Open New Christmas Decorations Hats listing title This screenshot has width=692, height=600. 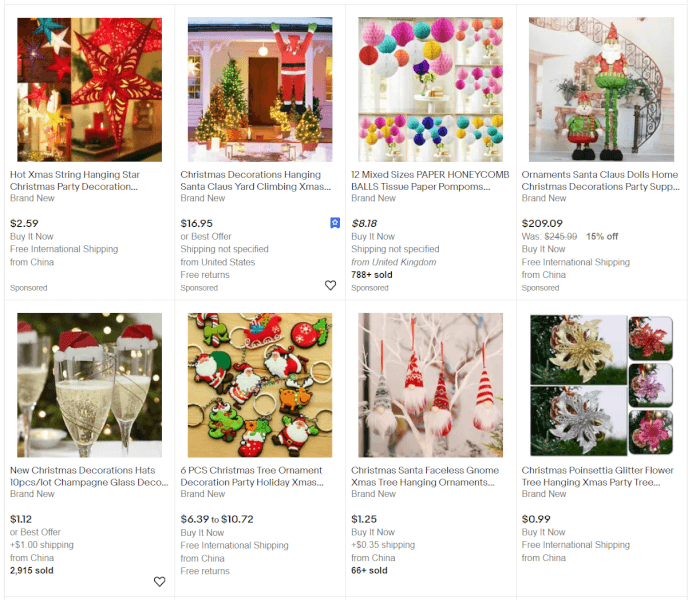tap(89, 476)
